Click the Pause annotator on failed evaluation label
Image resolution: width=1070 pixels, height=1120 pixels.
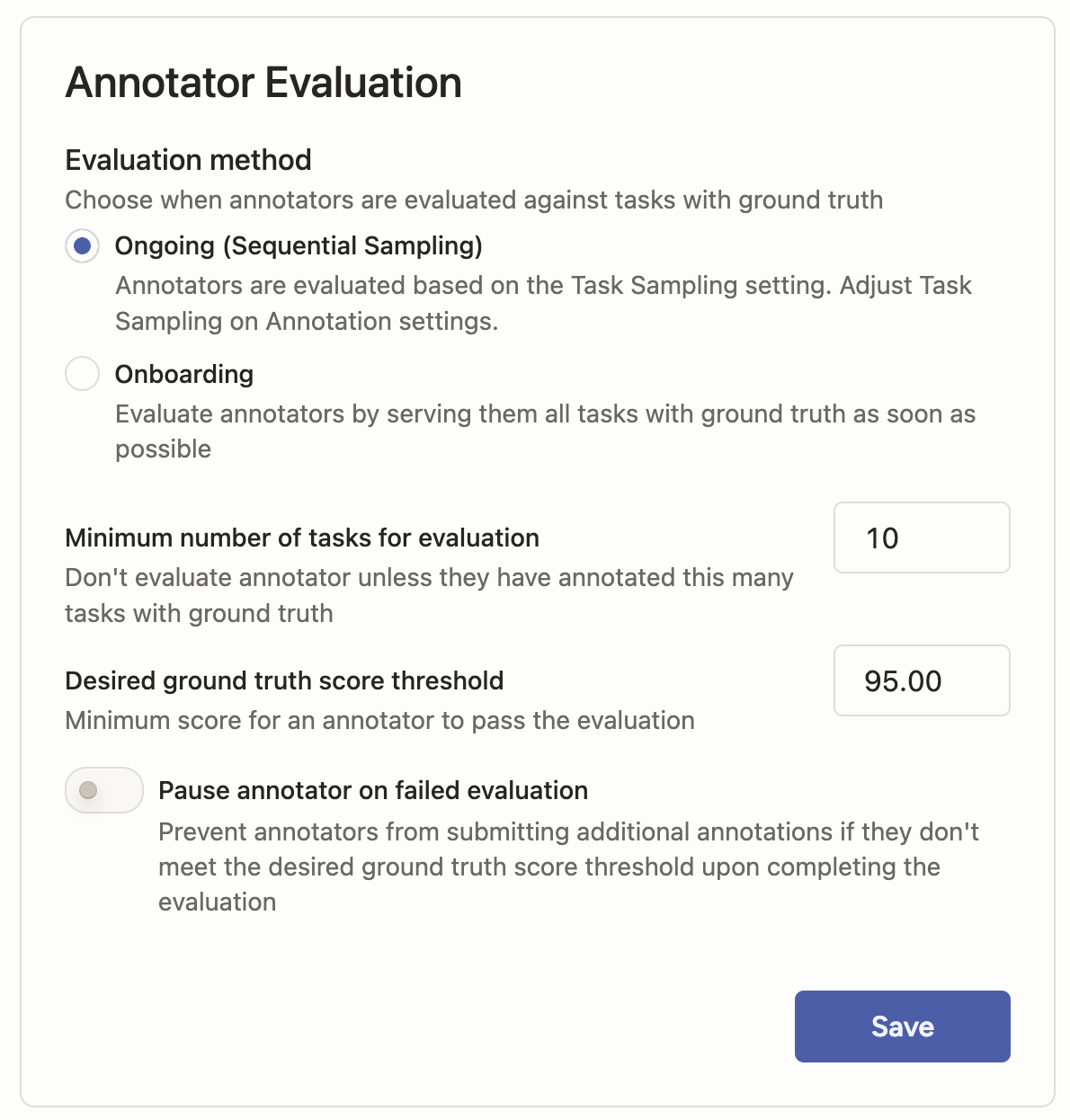(x=372, y=790)
